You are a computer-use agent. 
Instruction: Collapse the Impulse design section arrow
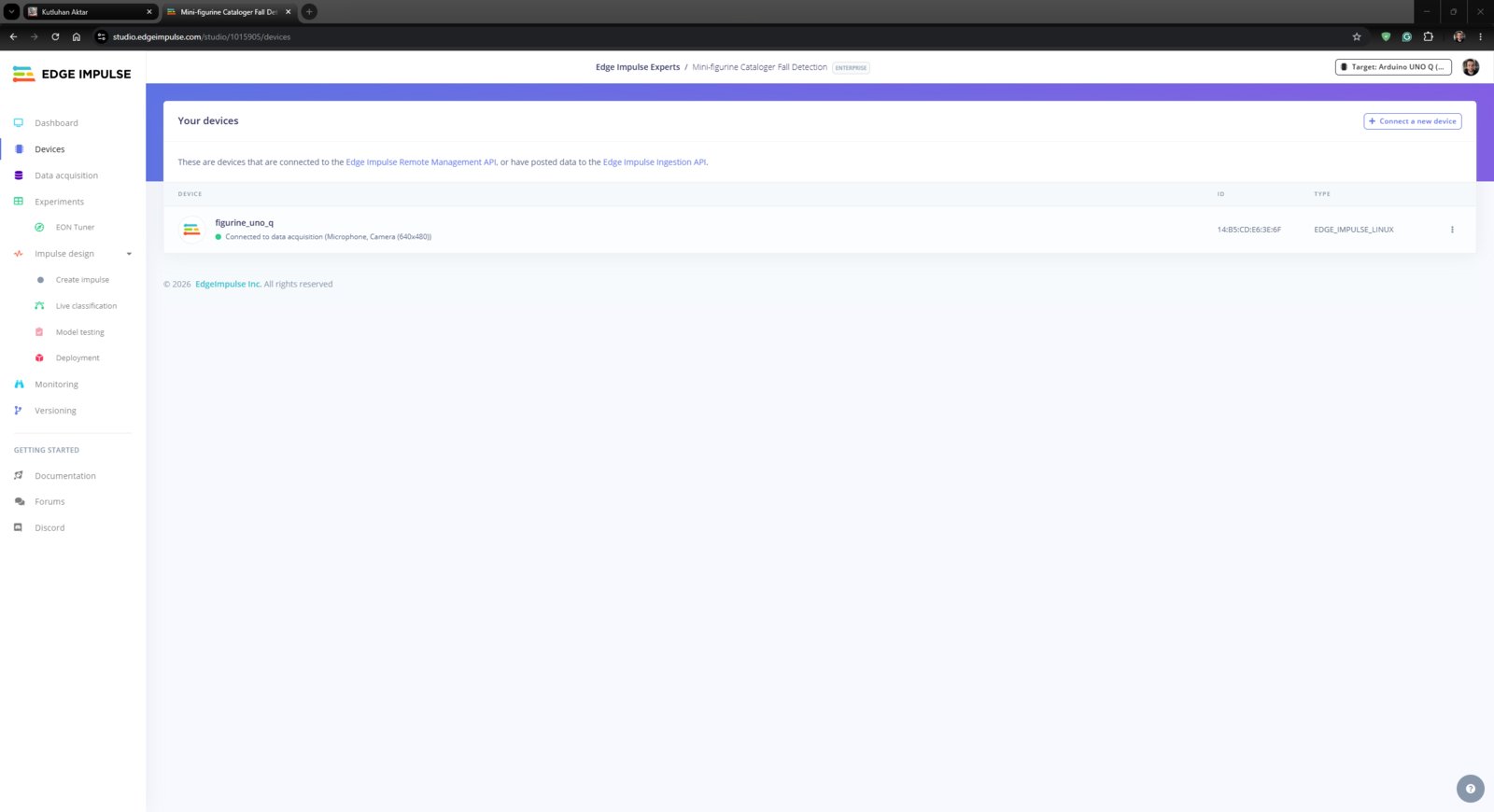pos(129,254)
